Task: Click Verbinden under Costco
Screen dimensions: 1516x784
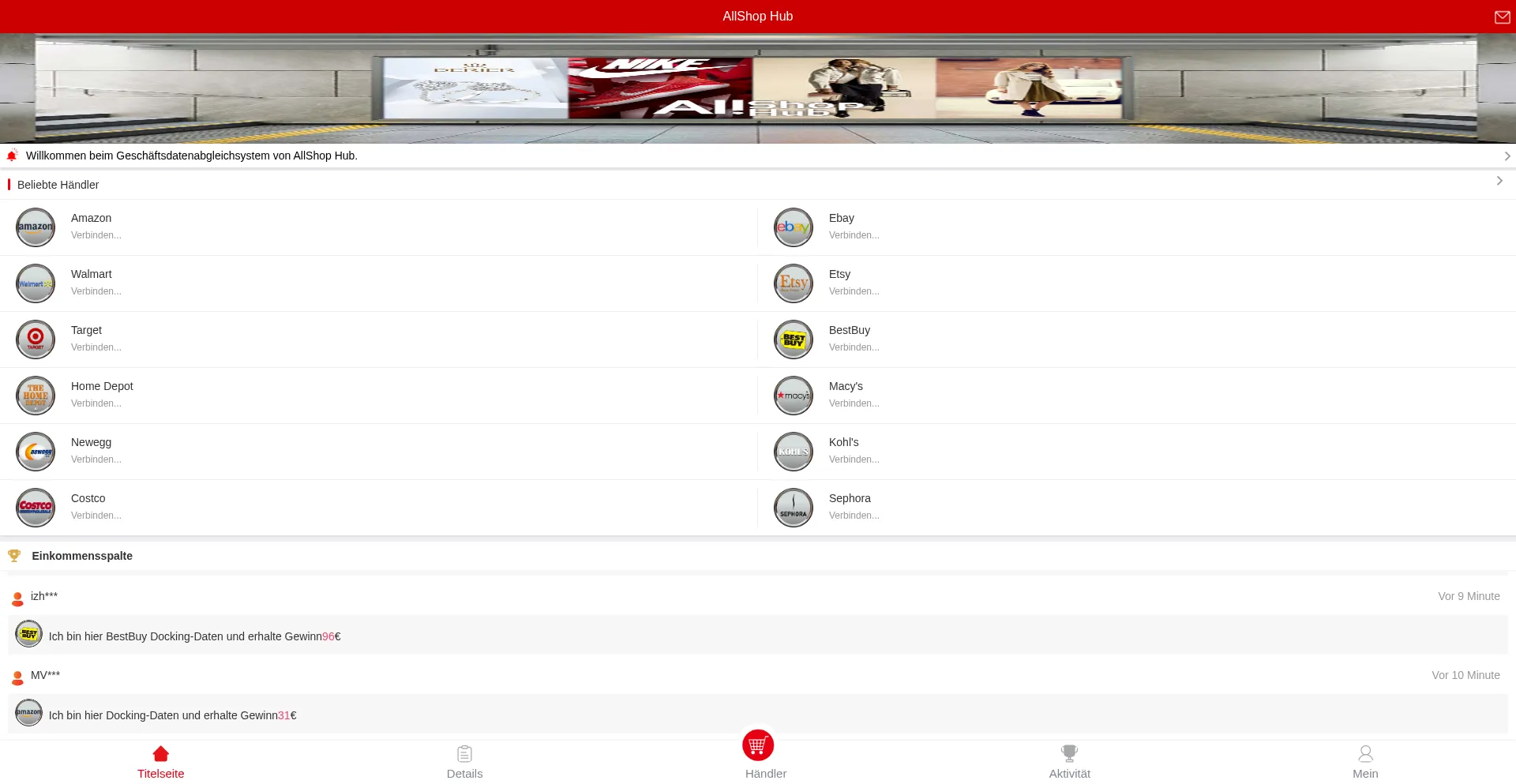Action: point(96,516)
